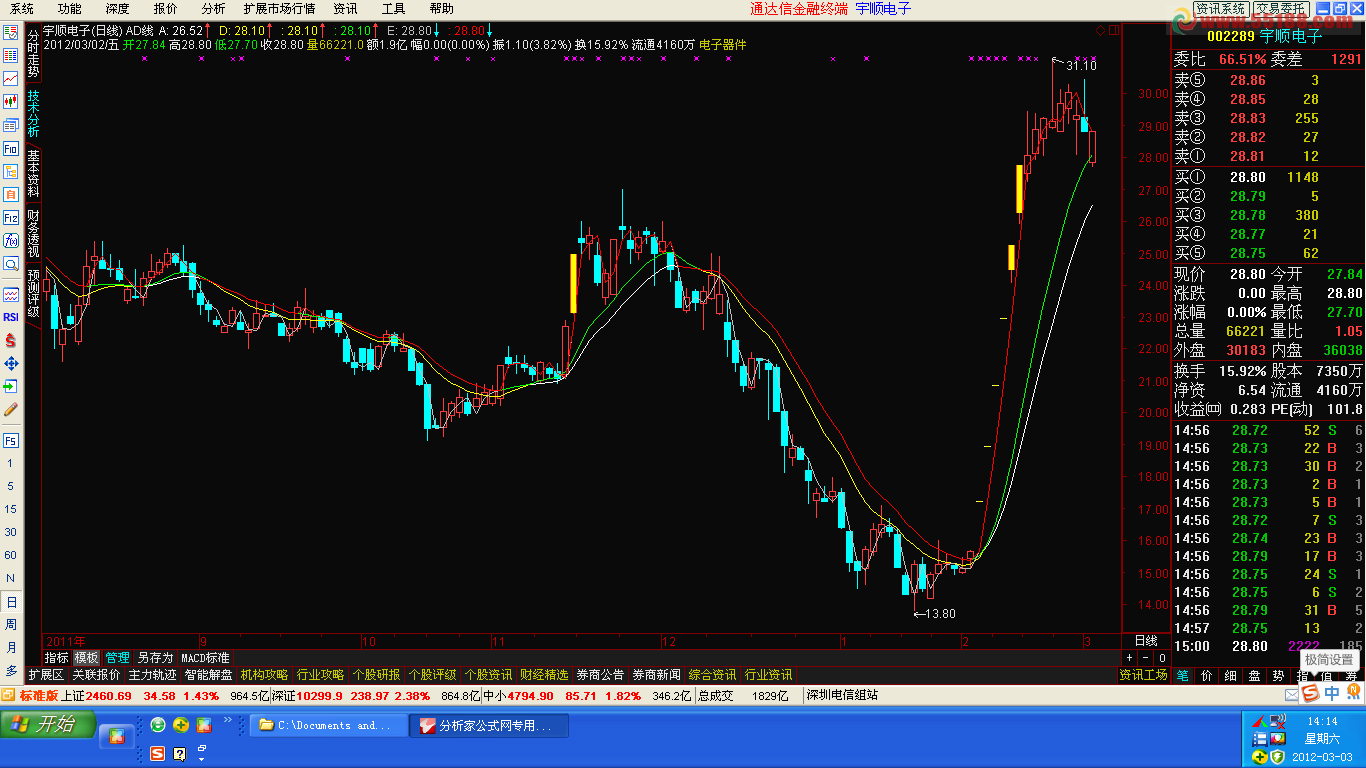Open the 财务透视 vertical tab

pos(33,233)
